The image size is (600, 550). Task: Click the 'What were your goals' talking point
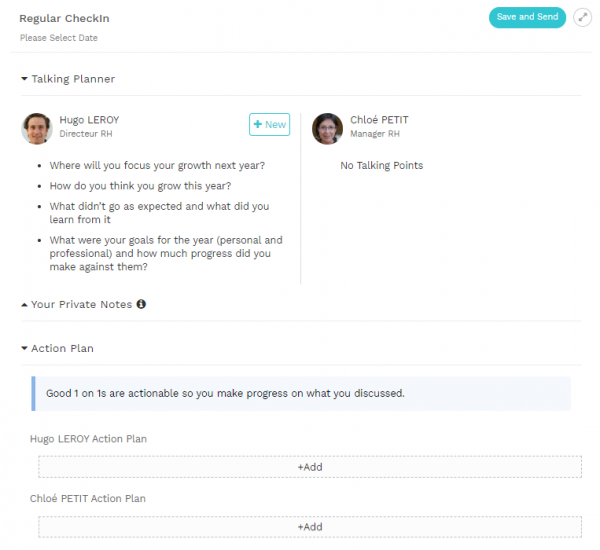pos(166,254)
